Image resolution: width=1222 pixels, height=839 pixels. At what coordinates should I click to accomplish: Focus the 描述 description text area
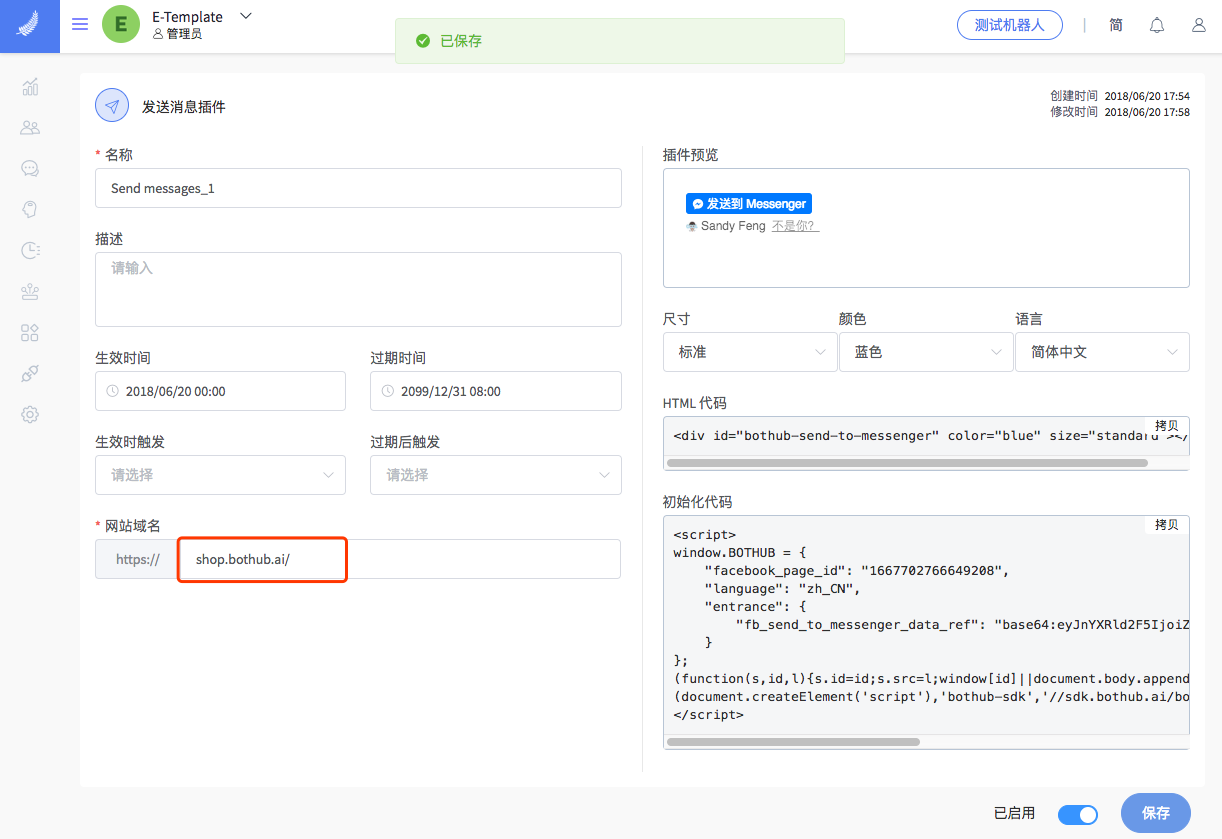coord(358,289)
